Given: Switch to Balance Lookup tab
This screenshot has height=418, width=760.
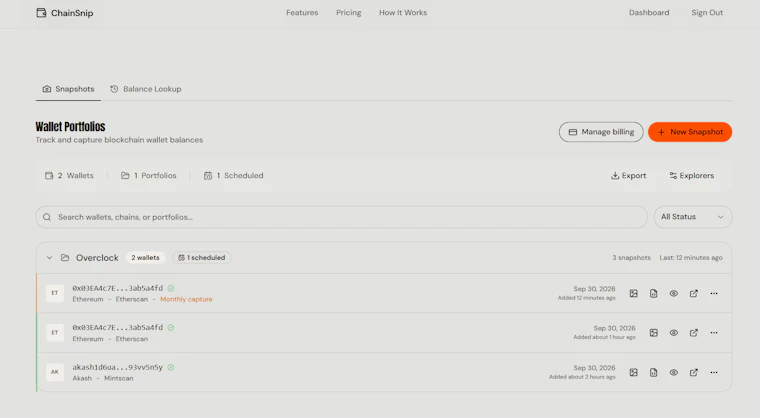Looking at the screenshot, I should pyautogui.click(x=146, y=89).
